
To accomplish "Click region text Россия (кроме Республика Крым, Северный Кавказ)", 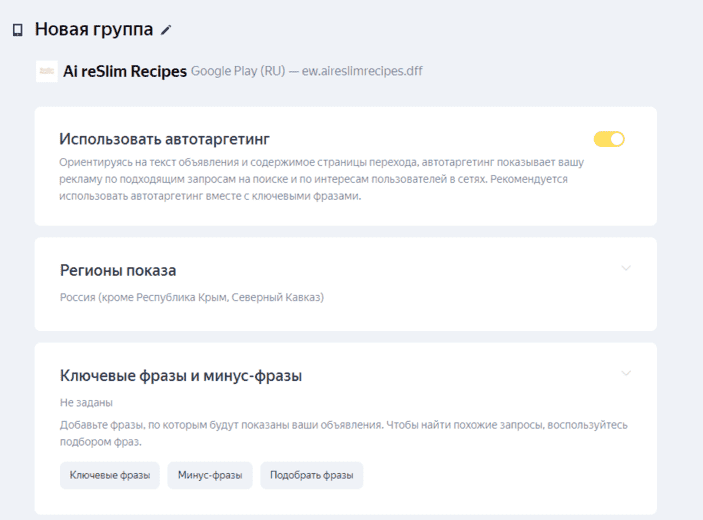I will pos(192,297).
